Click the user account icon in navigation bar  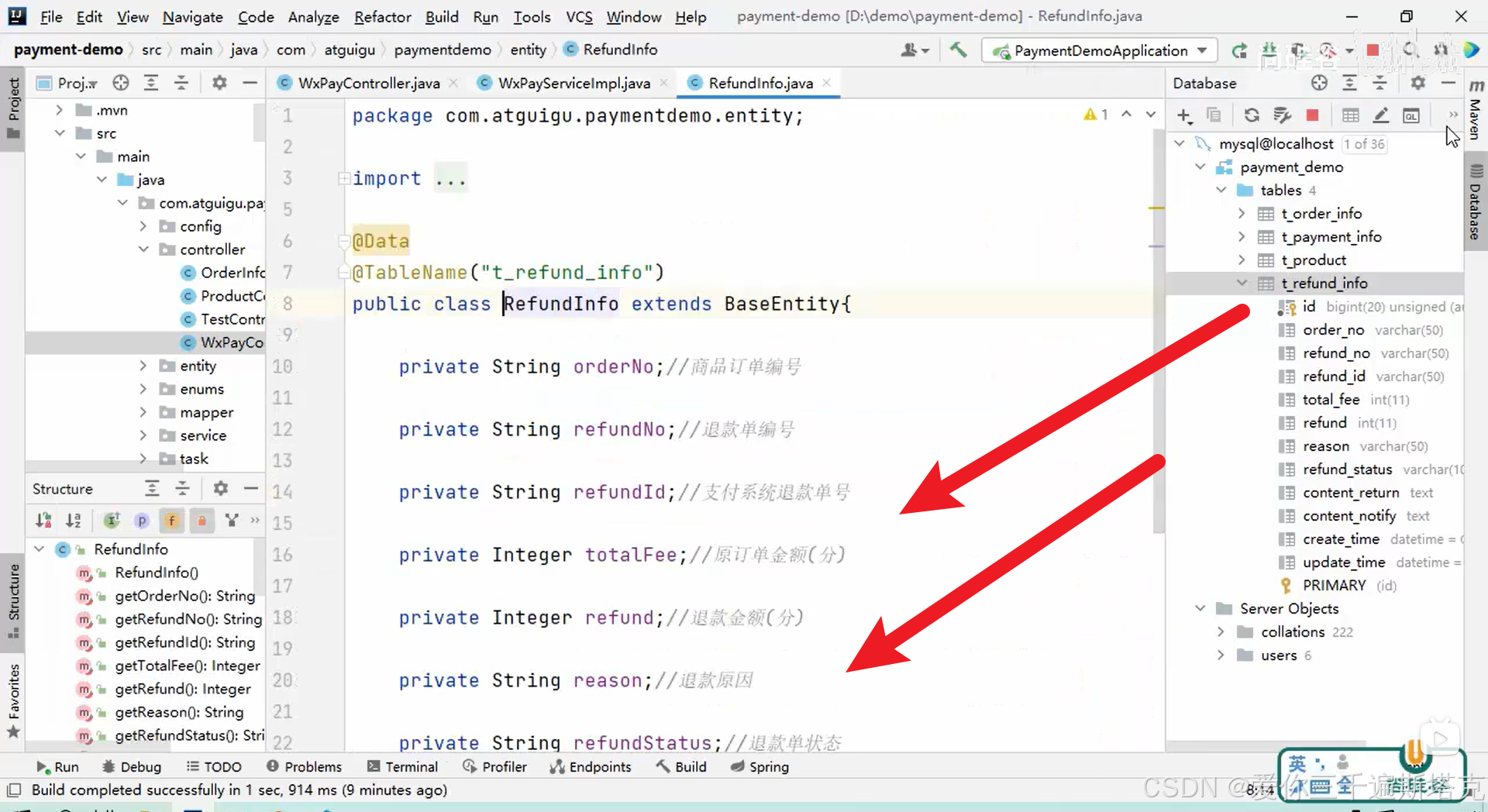(914, 50)
